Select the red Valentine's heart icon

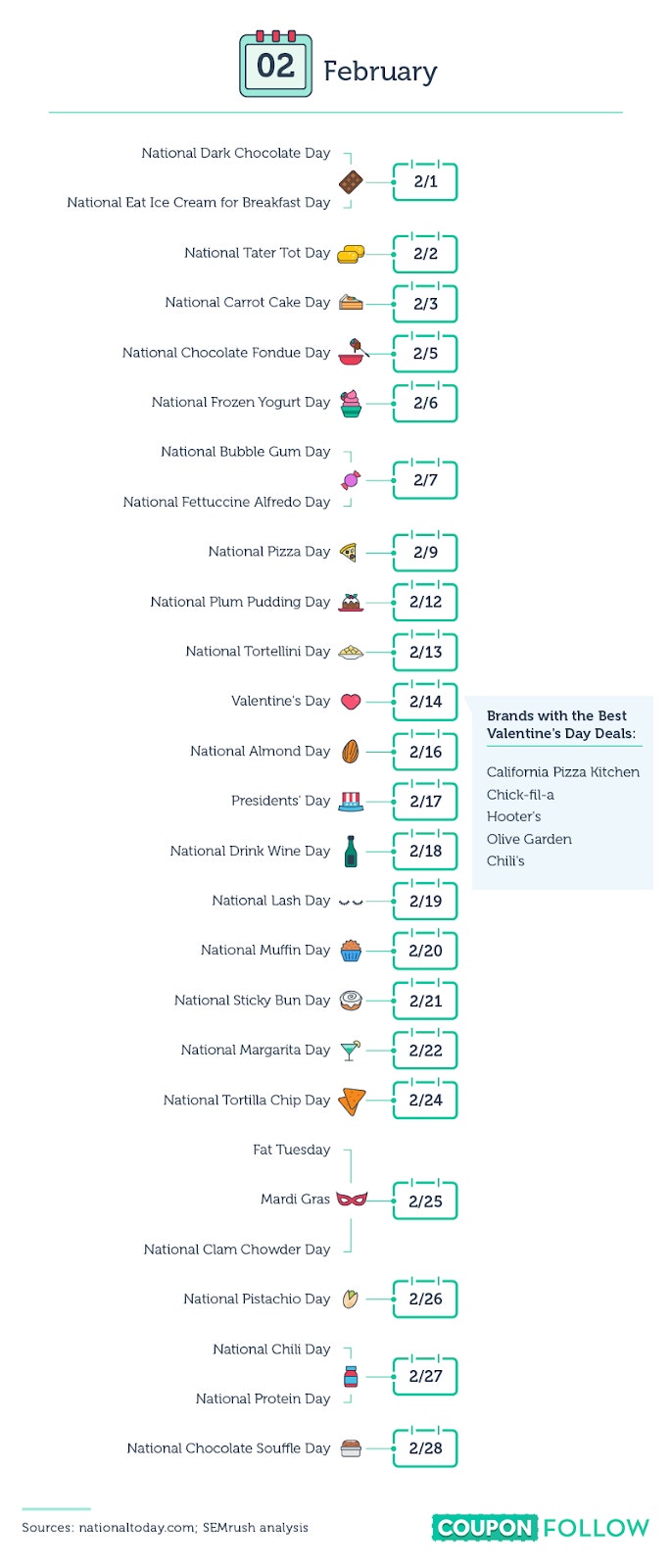351,702
